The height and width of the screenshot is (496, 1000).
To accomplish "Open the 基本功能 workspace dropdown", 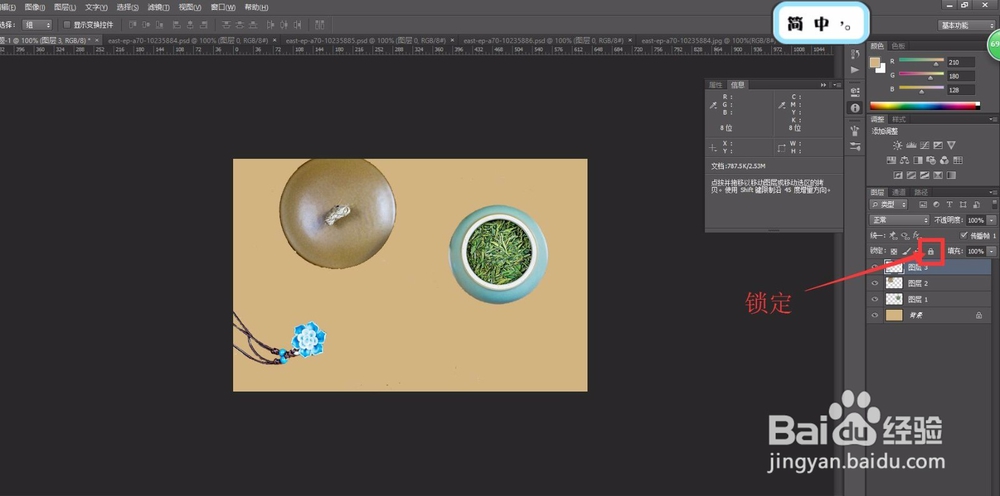I will coord(966,25).
